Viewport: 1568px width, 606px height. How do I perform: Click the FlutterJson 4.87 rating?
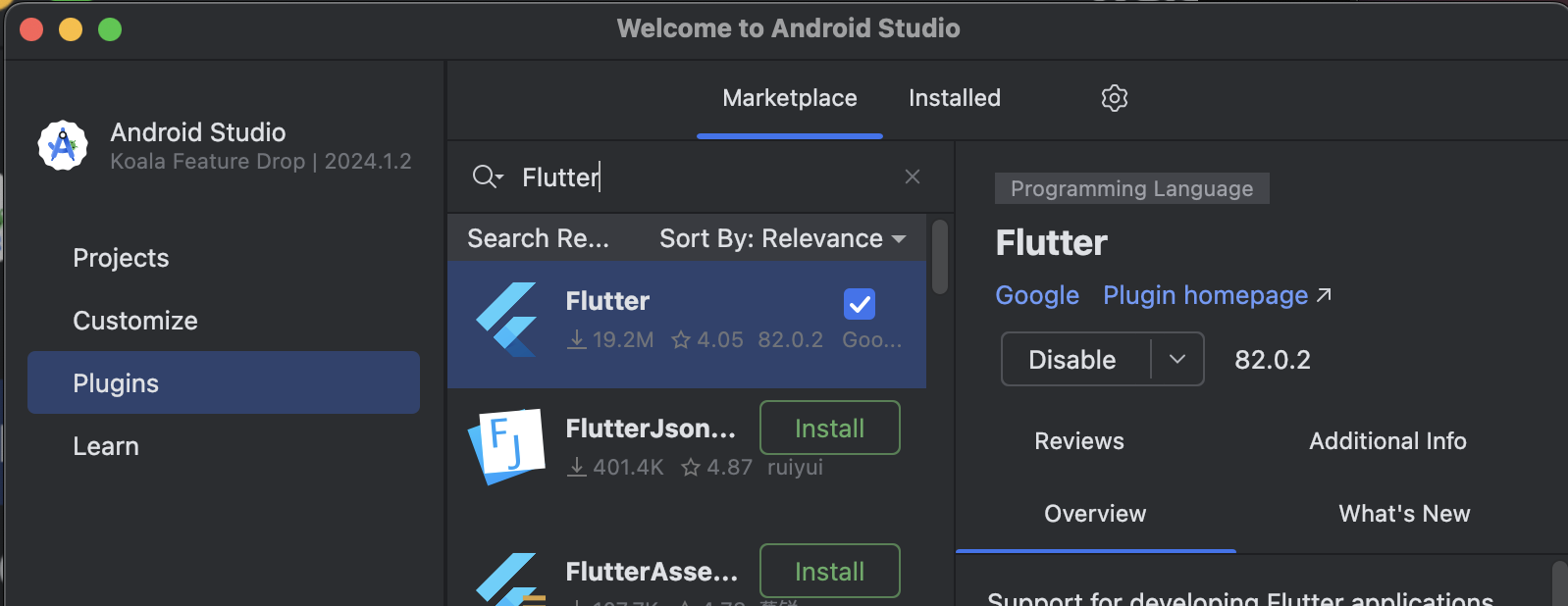[717, 467]
